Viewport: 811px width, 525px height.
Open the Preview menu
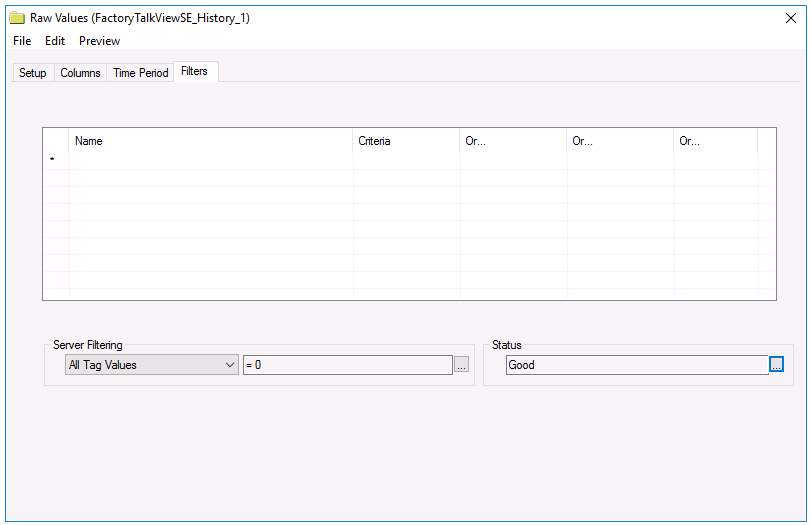[x=99, y=41]
